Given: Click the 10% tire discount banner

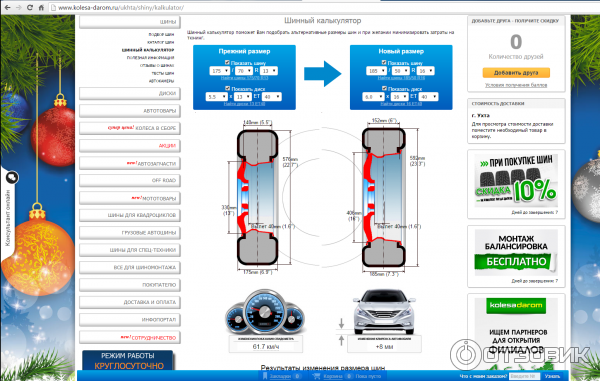Looking at the screenshot, I should (516, 181).
